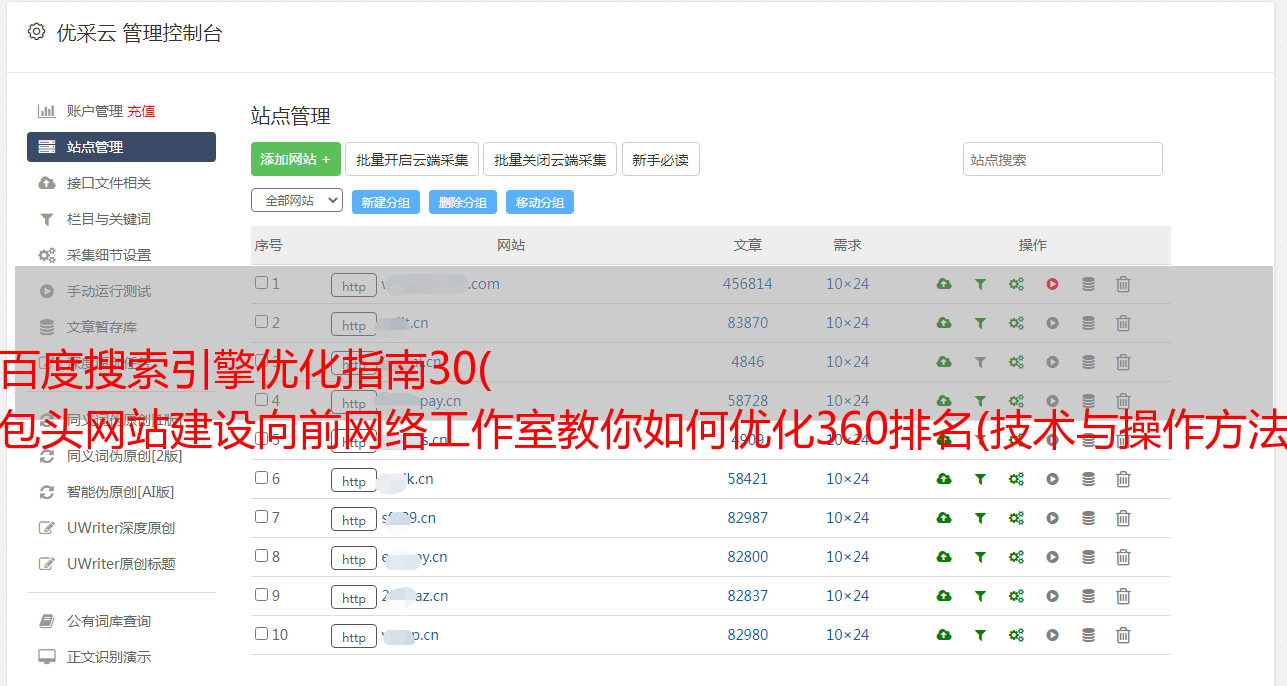
Task: Click the 删除分组 button
Action: pyautogui.click(x=463, y=202)
